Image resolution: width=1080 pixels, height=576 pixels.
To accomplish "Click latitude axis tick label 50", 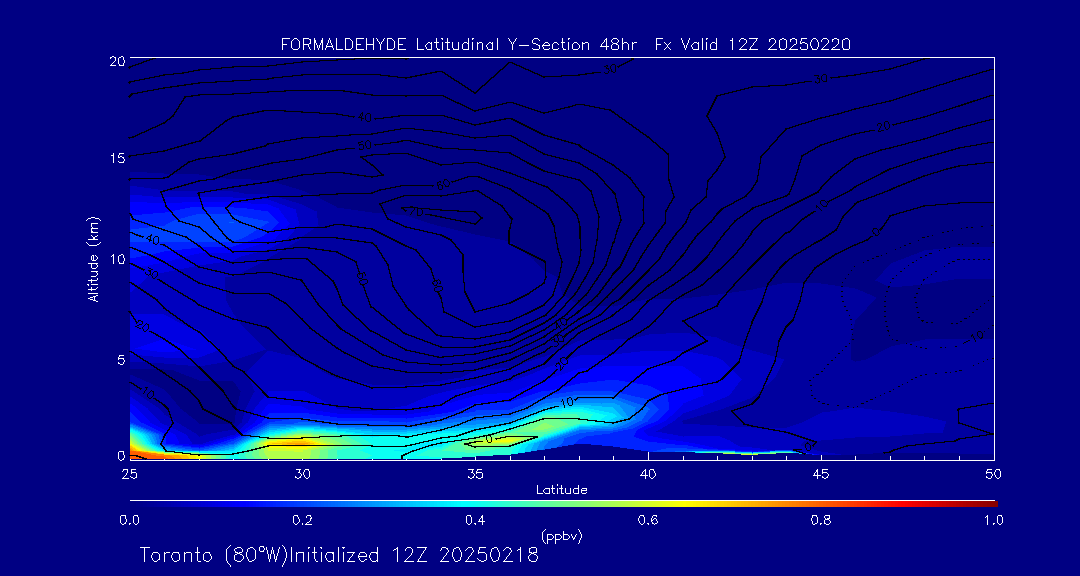I will pos(994,473).
